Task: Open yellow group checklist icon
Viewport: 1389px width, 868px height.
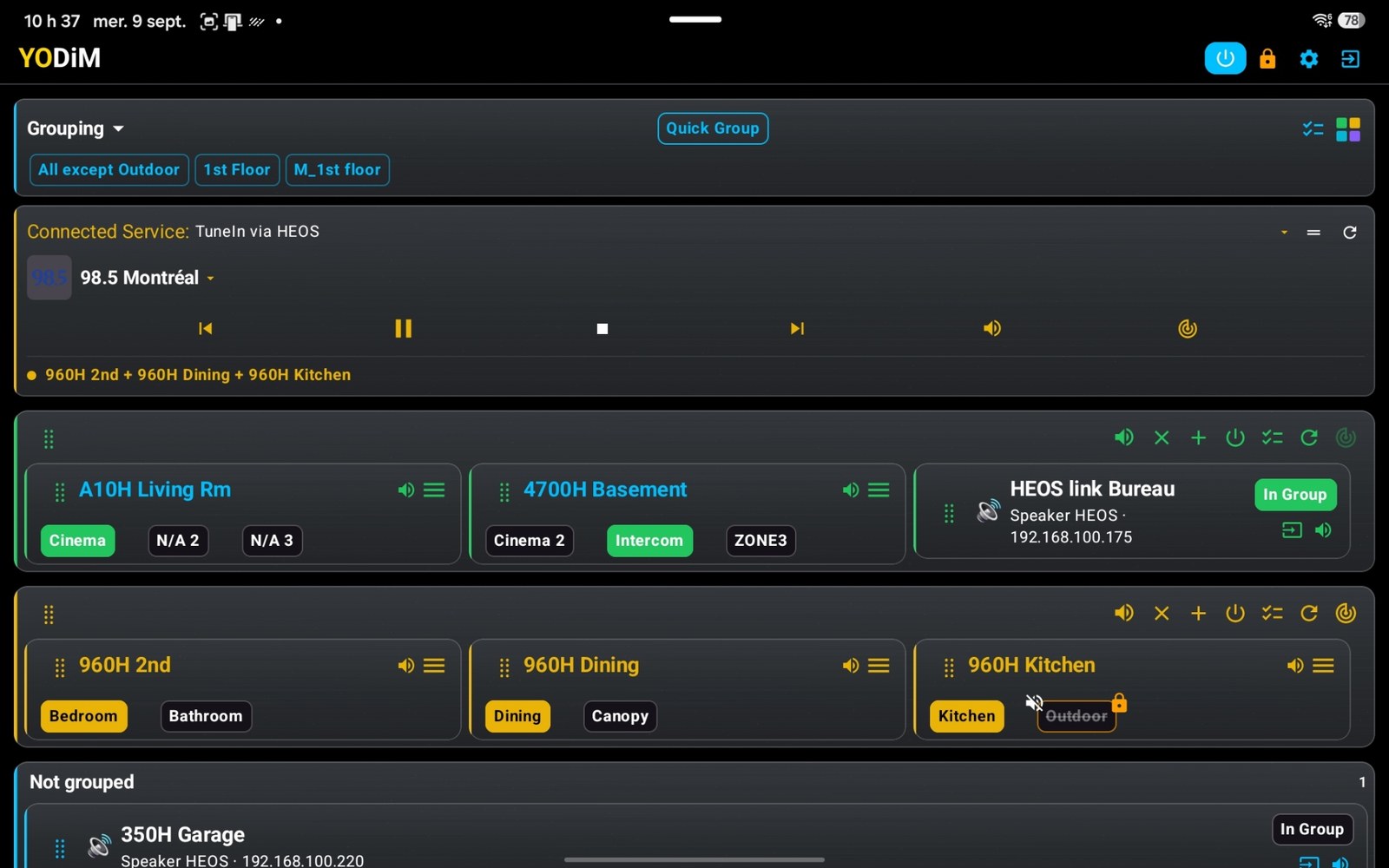Action: [x=1272, y=613]
